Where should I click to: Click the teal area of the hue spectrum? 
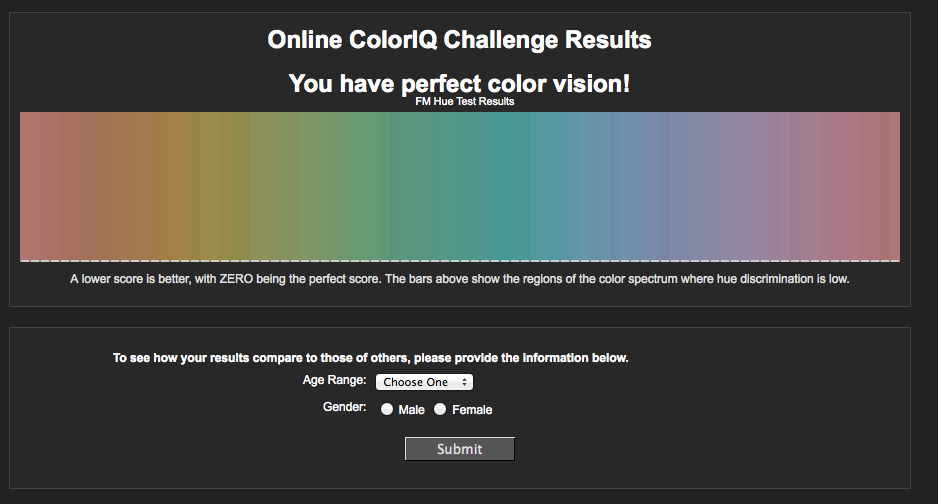[508, 187]
